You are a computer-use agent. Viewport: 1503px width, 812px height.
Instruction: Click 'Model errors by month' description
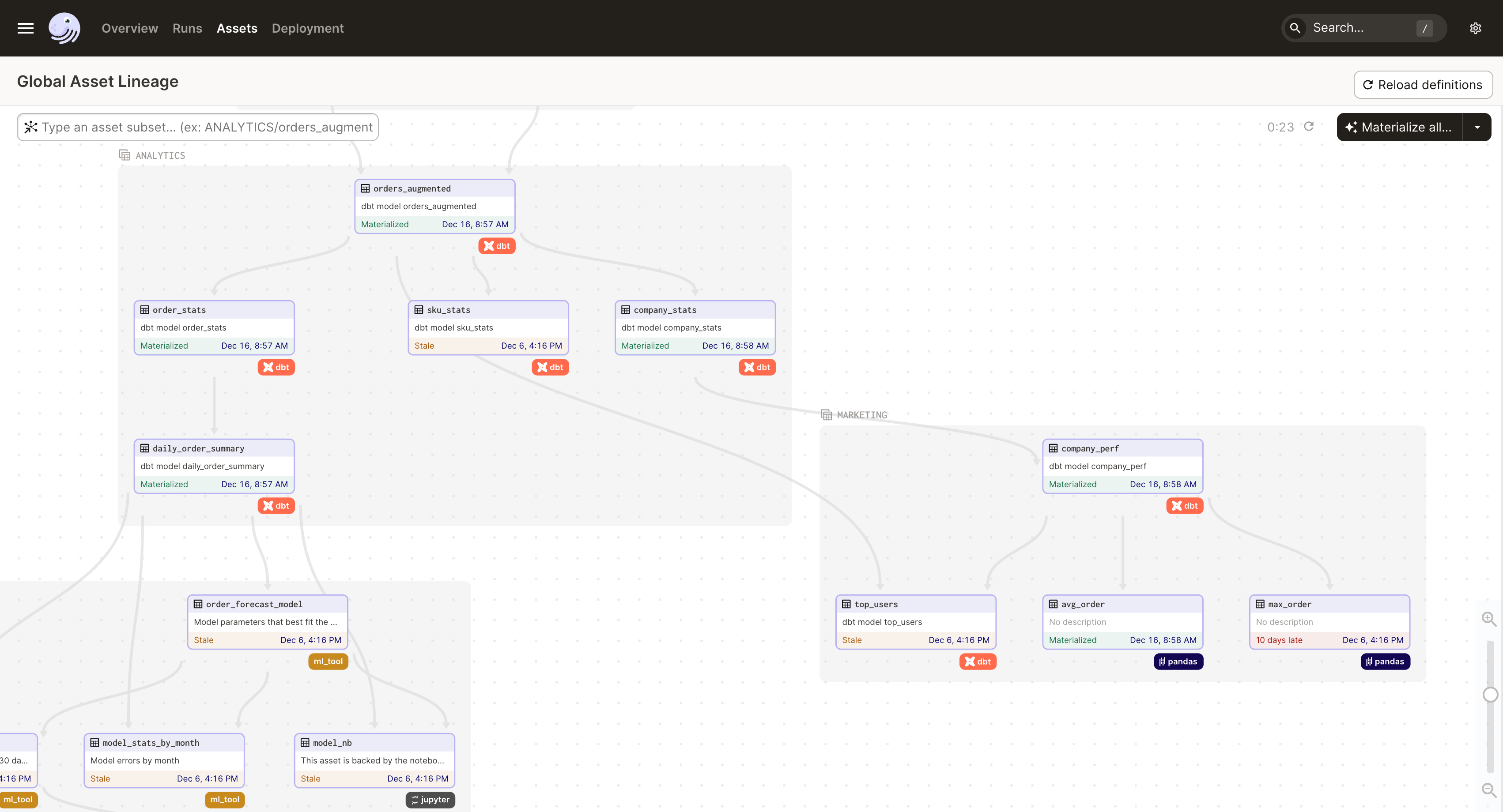[135, 761]
